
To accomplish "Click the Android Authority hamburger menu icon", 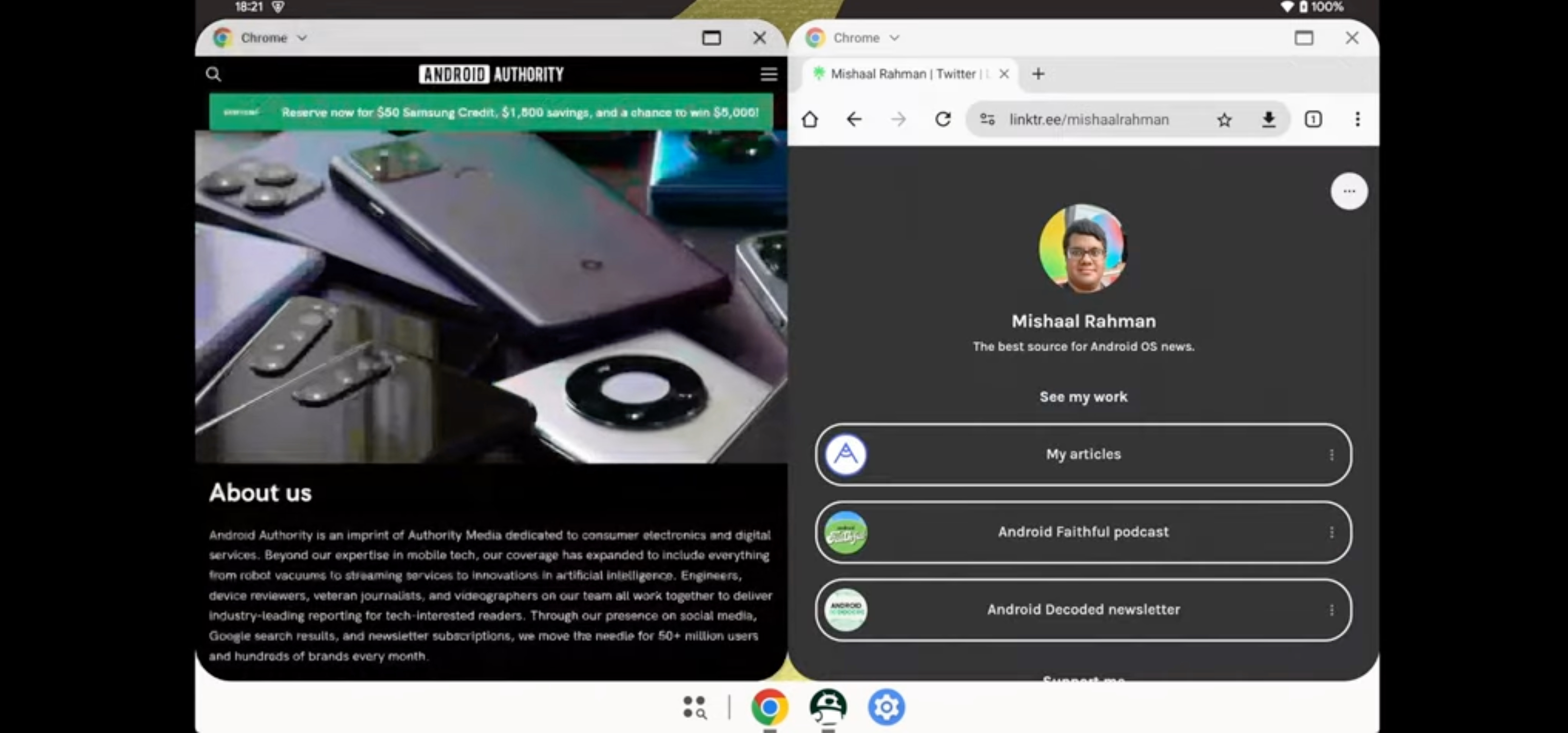I will point(769,74).
